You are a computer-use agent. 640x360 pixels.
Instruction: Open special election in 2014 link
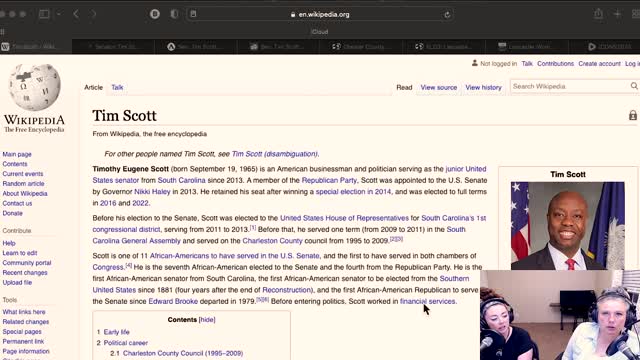click(353, 191)
